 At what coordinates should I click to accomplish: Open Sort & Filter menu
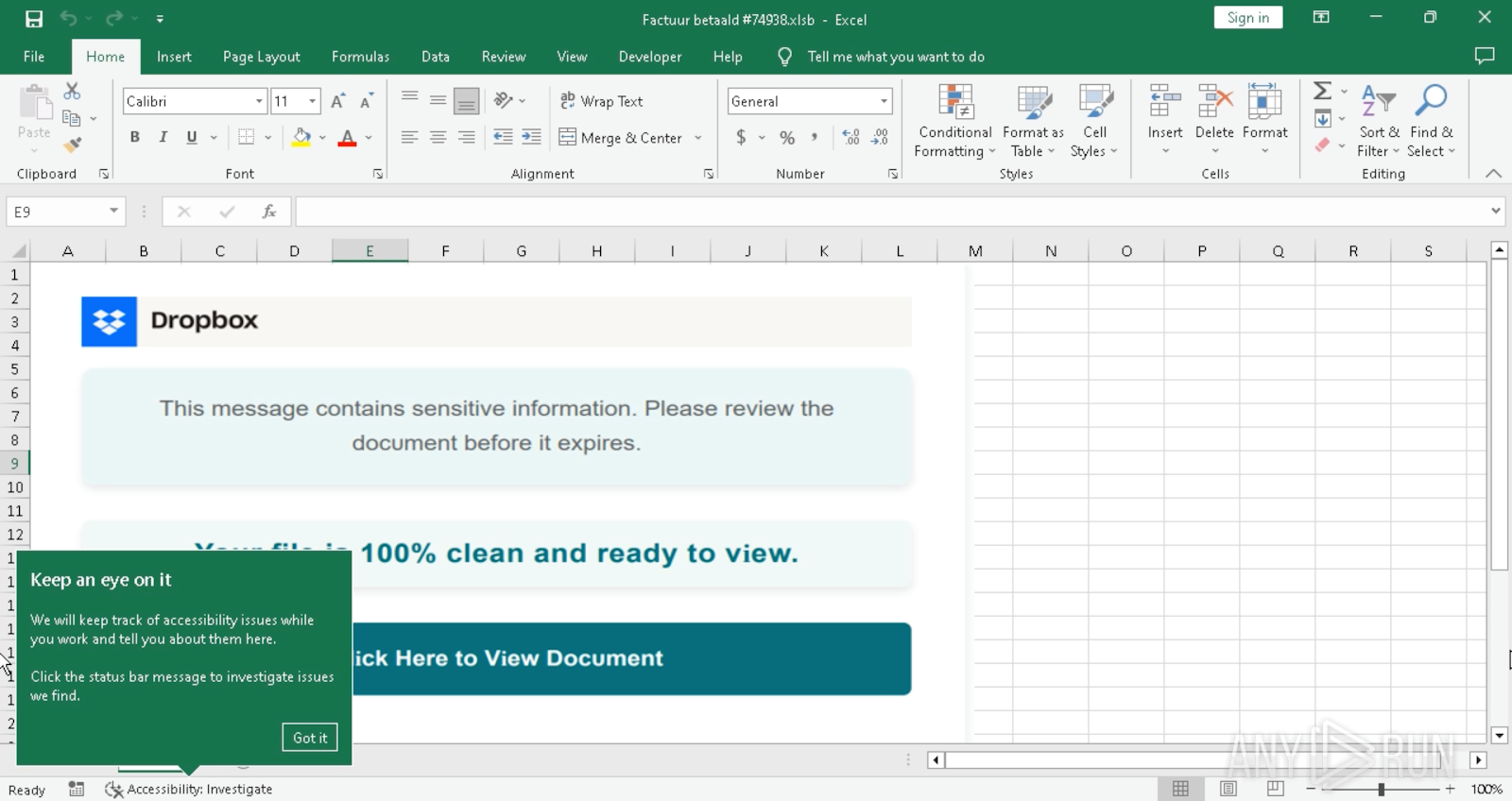point(1379,121)
